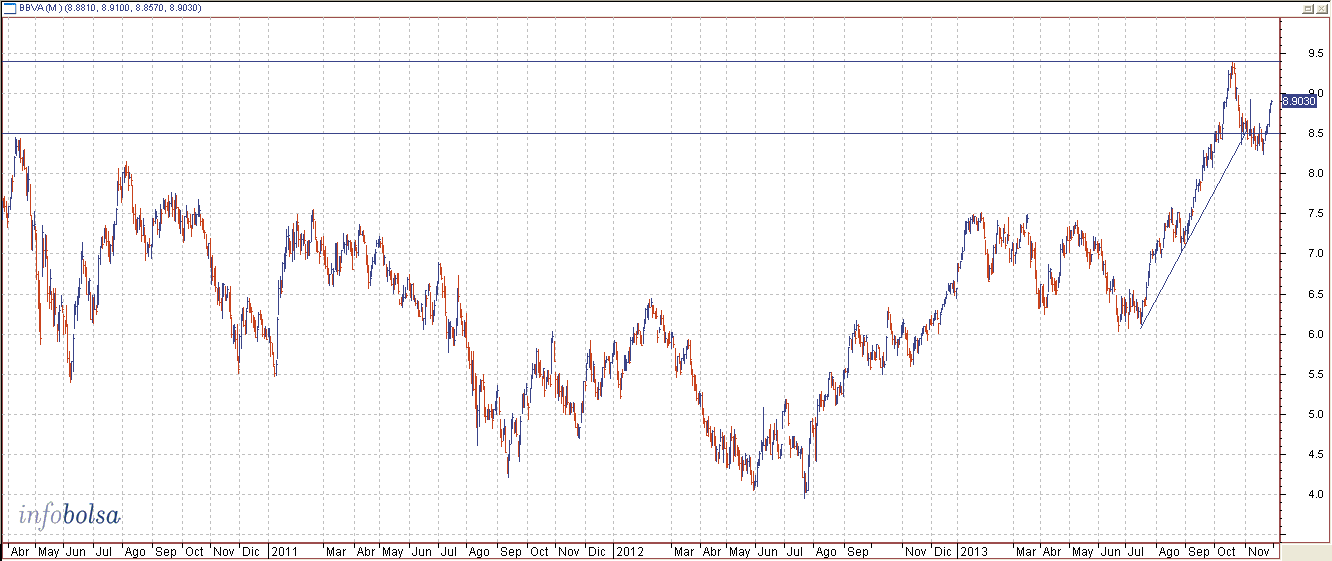The width and height of the screenshot is (1332, 561).
Task: Click the 2013 year label on date axis
Action: [972, 551]
